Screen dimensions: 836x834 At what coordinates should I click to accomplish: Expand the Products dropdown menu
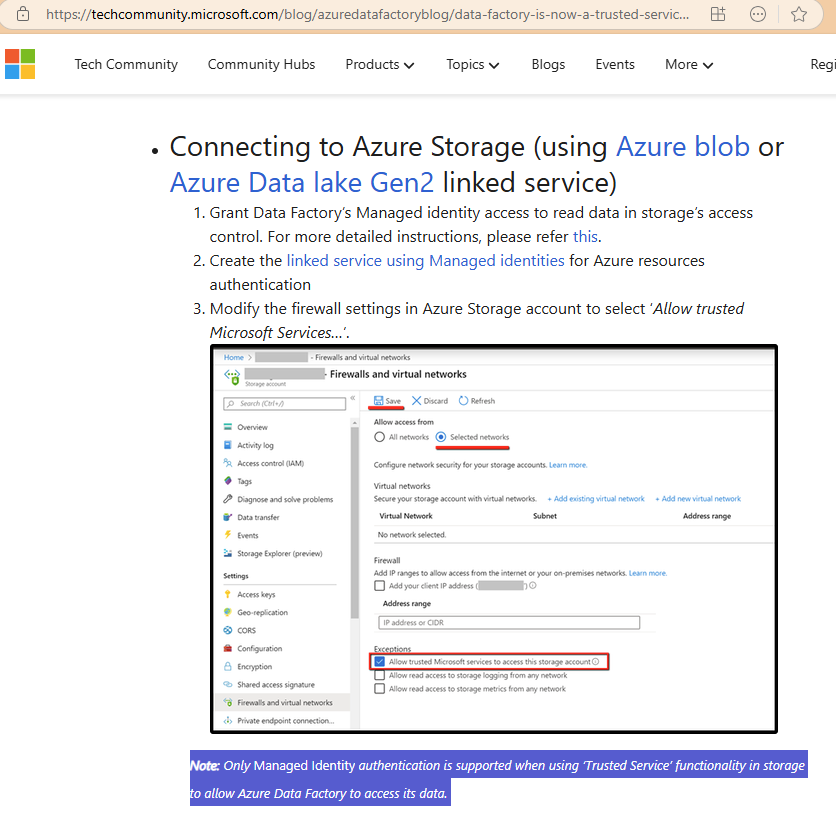(x=380, y=65)
